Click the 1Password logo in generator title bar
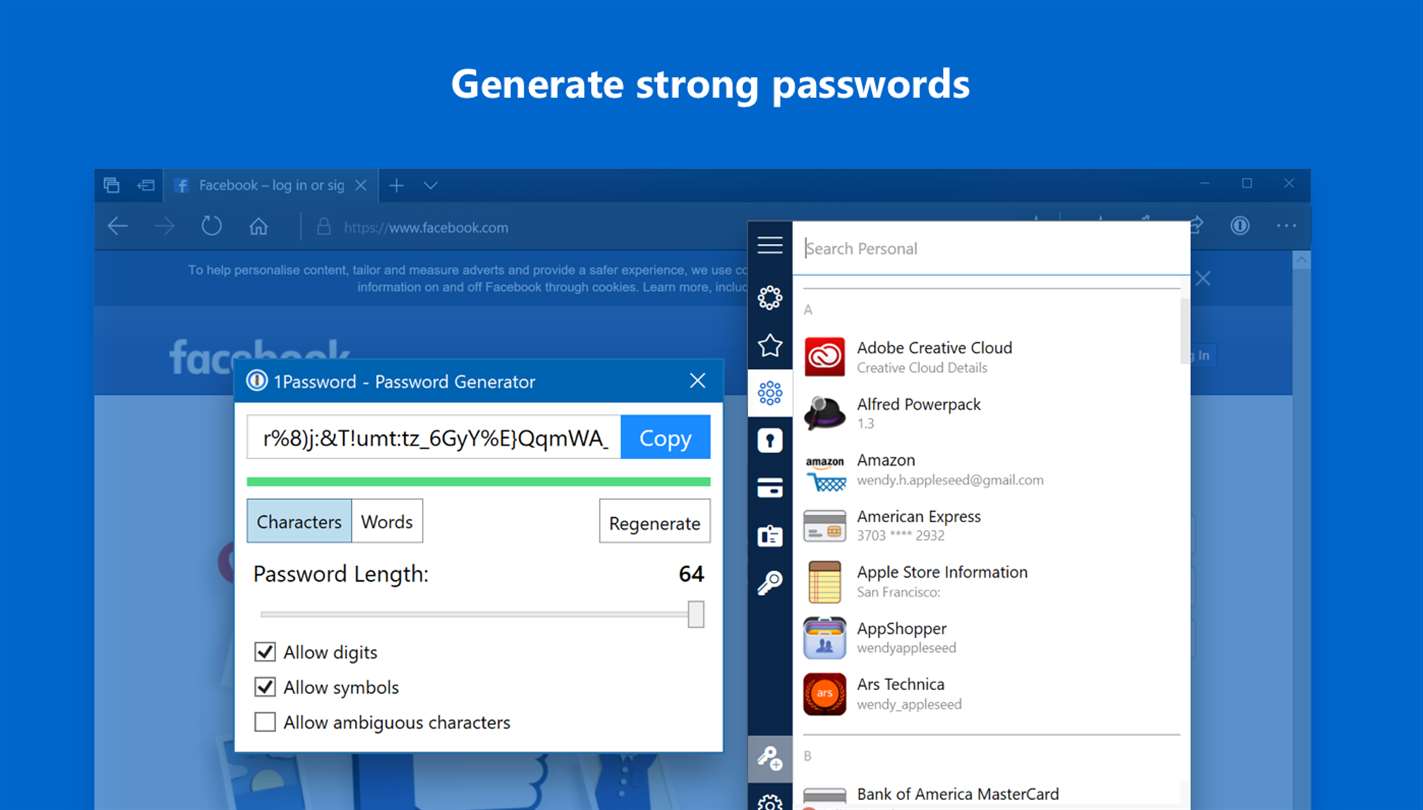 coord(257,381)
